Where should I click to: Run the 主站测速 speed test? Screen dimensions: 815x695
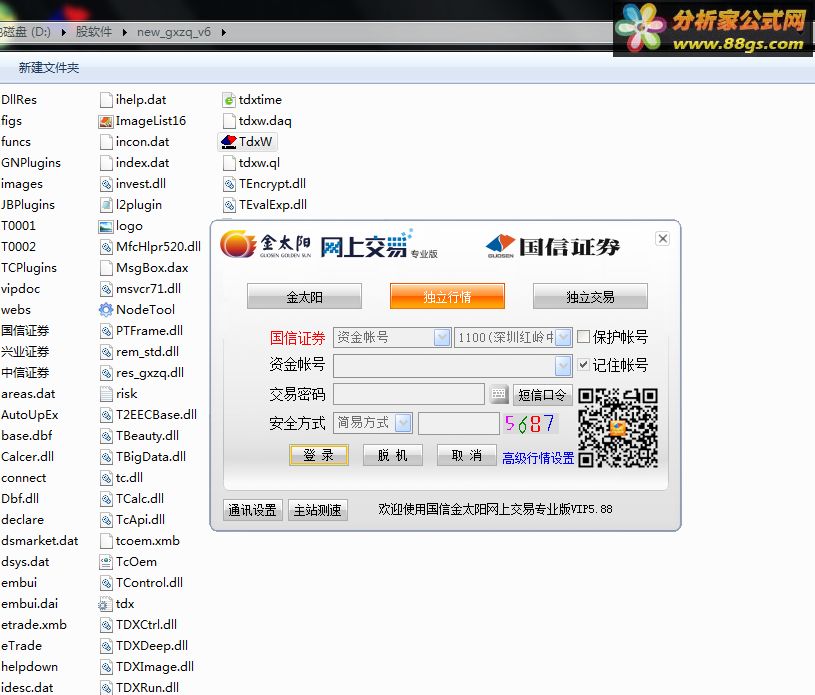317,510
